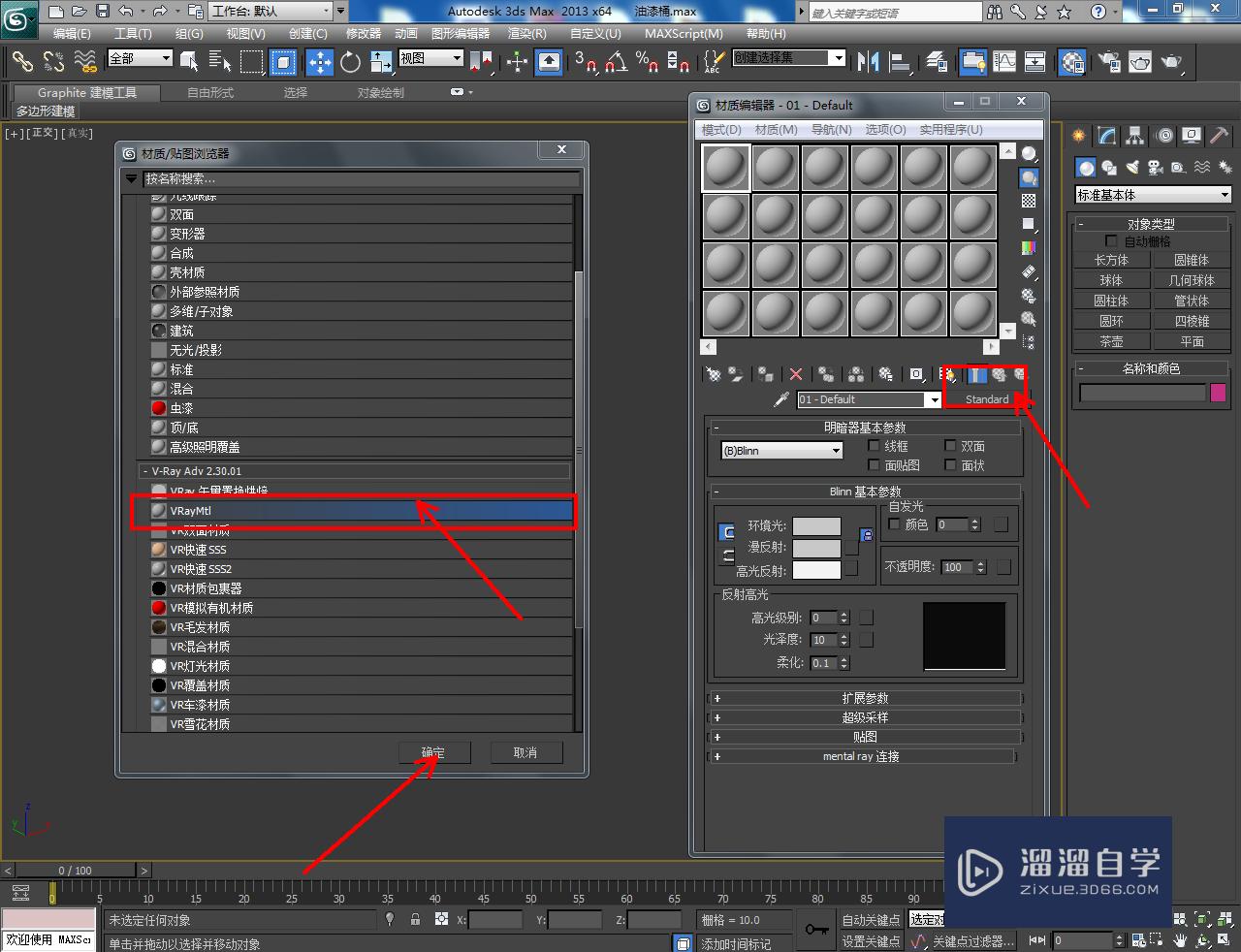Toggle the 双面 (2-Sided) checkbox

950,446
